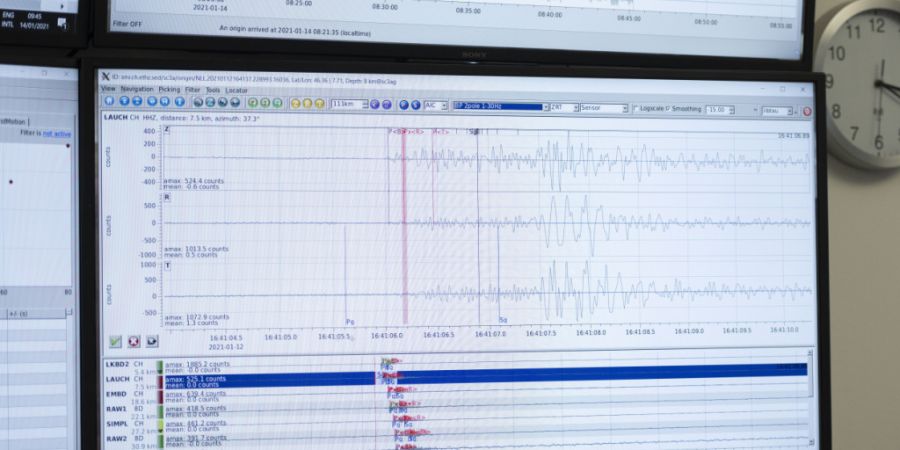Click the green checkmark confirm picks icon
This screenshot has width=900, height=450.
(x=115, y=341)
